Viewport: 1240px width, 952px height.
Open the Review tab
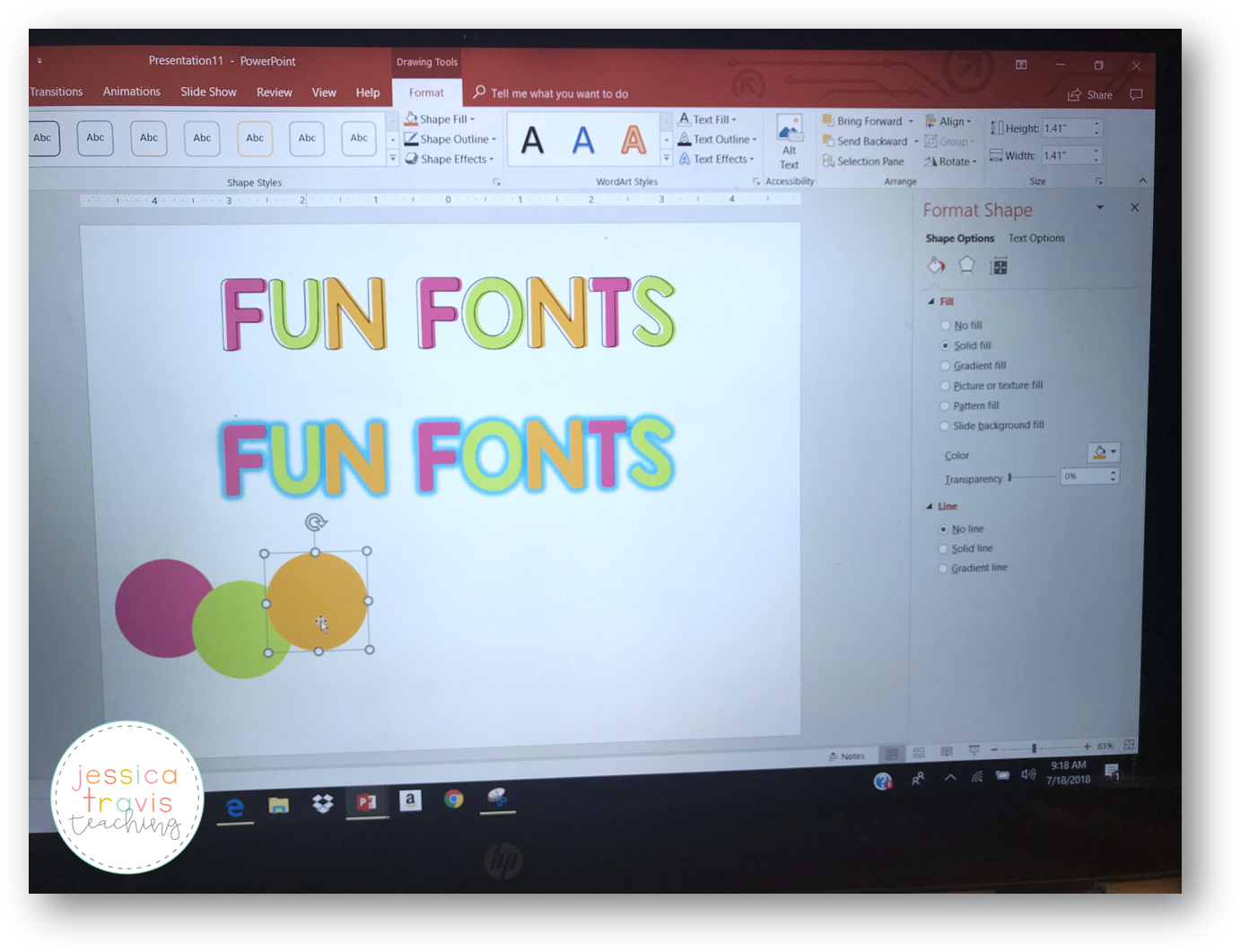[x=275, y=92]
